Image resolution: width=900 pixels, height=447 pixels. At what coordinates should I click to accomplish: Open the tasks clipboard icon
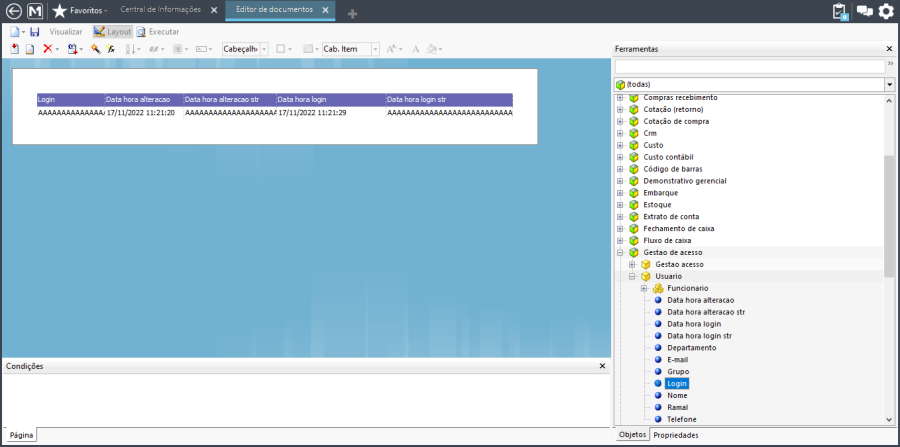[840, 11]
